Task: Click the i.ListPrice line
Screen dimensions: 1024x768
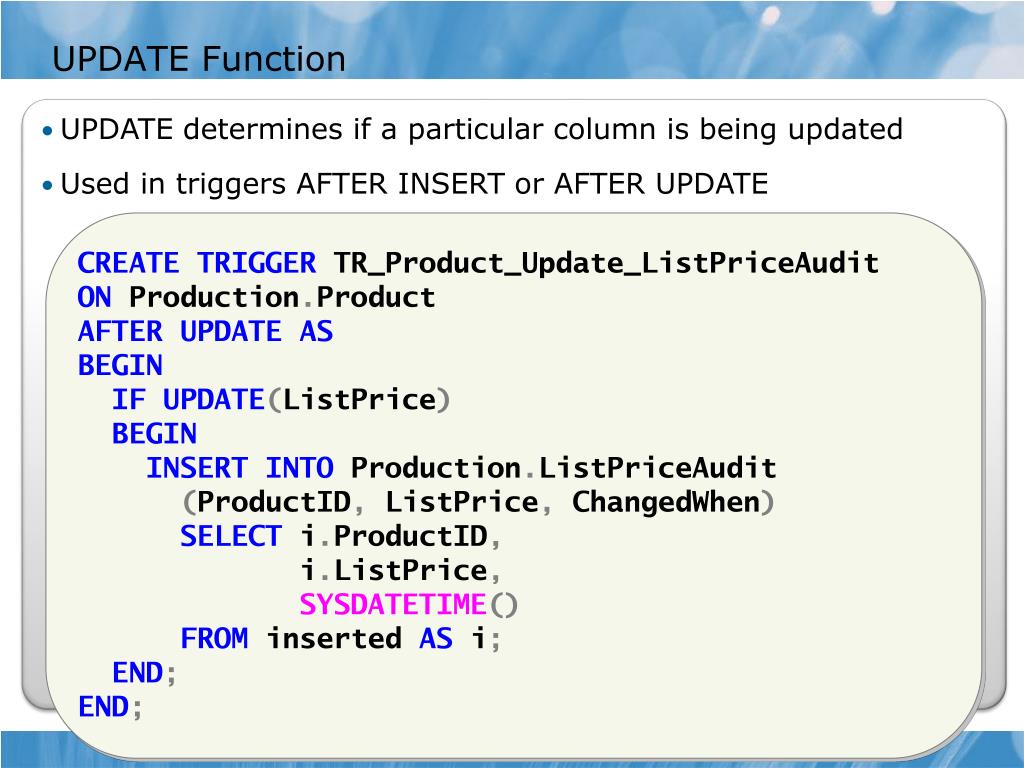Action: (x=394, y=570)
